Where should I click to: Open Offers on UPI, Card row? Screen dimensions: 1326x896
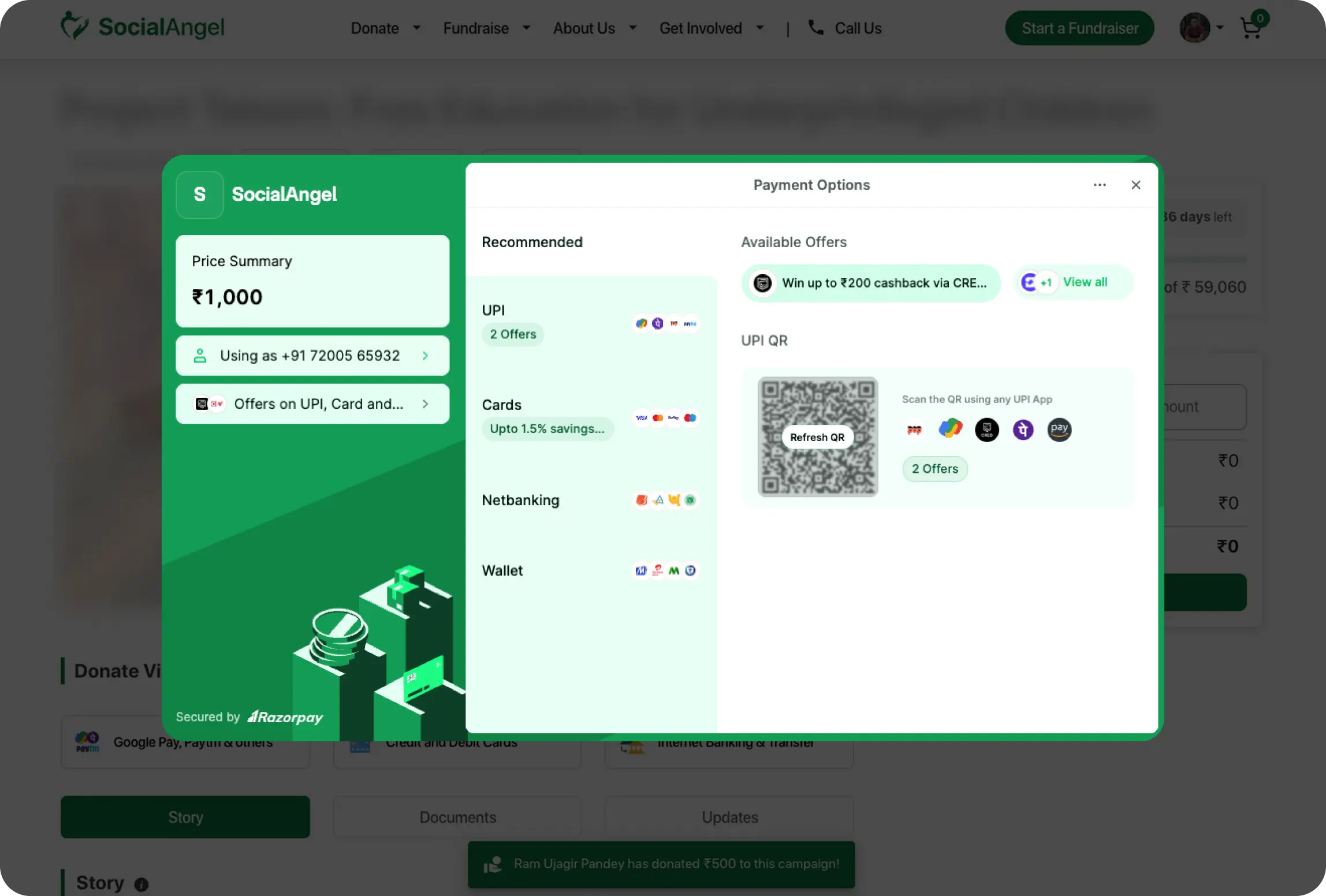[312, 404]
